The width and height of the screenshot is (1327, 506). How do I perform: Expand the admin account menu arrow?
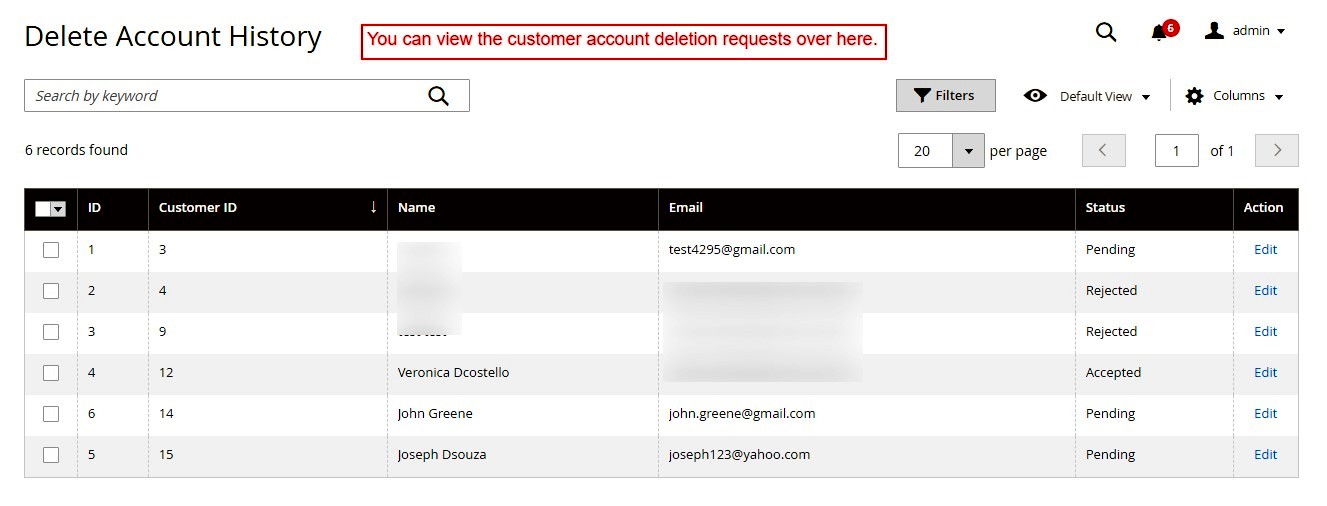point(1281,32)
